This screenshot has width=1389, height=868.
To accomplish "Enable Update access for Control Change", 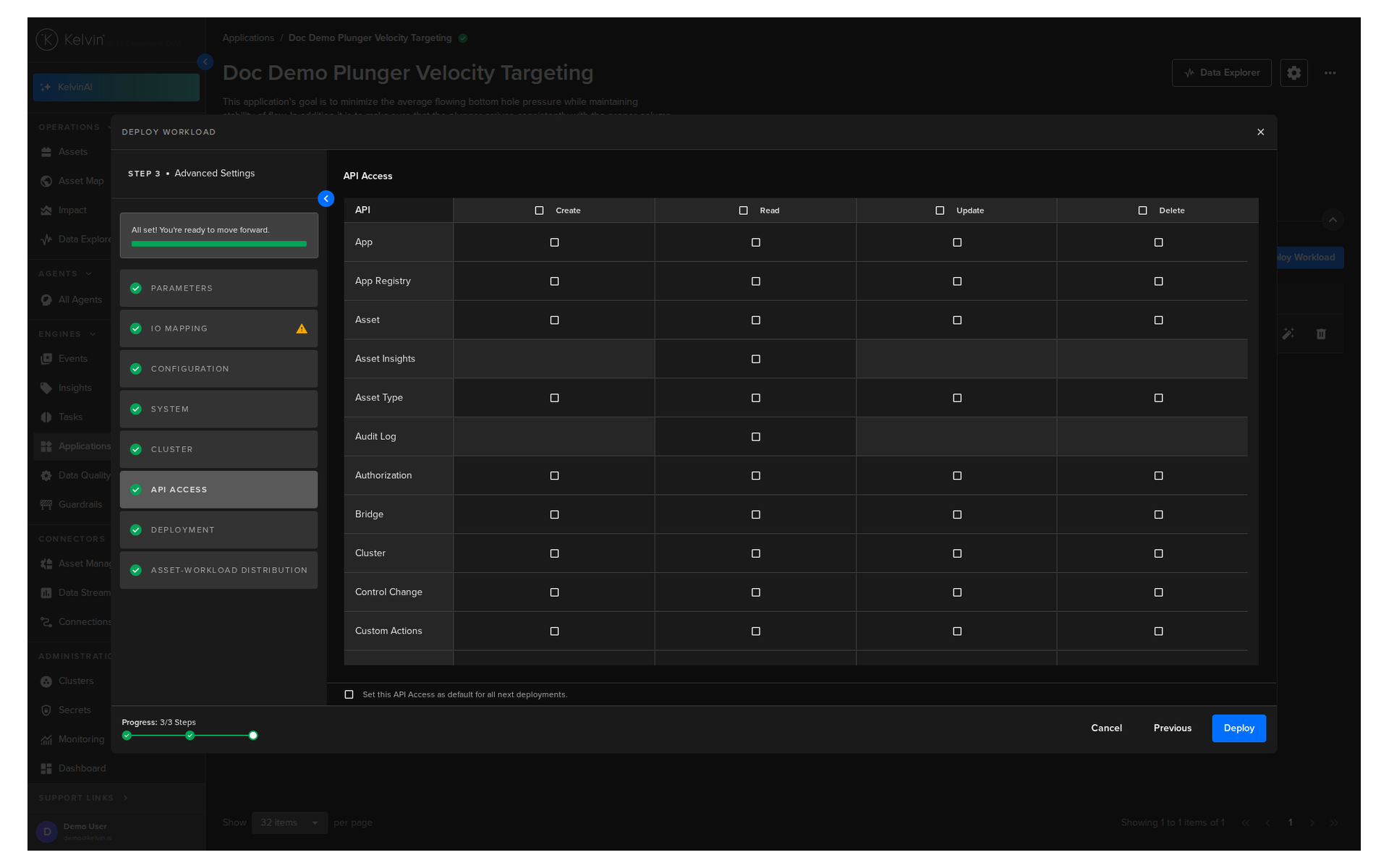I will pos(957,592).
